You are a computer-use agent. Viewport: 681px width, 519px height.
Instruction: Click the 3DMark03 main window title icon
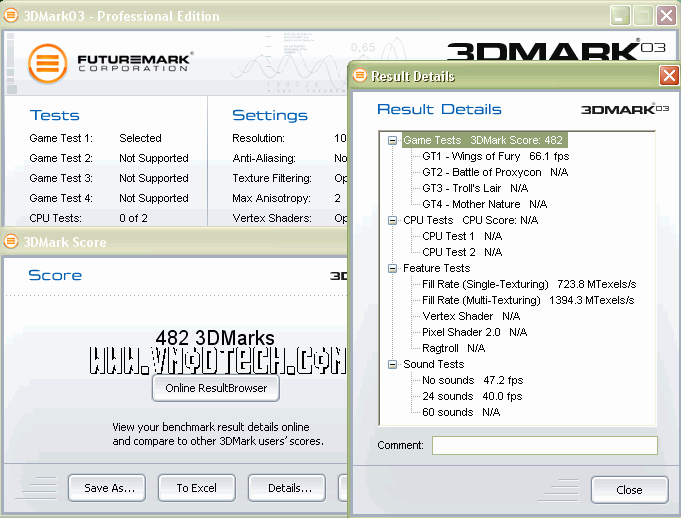(11, 16)
